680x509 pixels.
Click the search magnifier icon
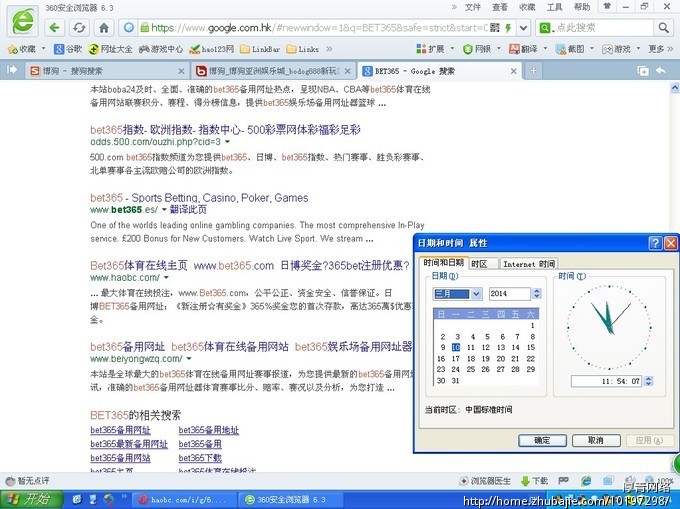click(663, 28)
